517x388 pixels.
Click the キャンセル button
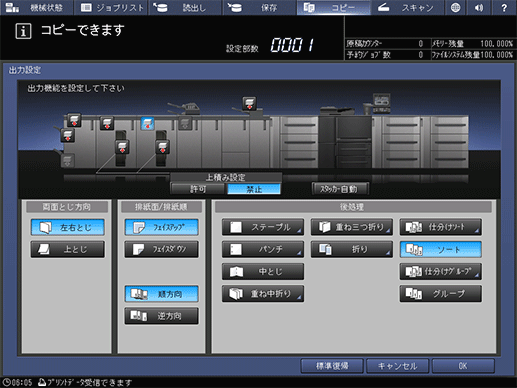point(397,366)
